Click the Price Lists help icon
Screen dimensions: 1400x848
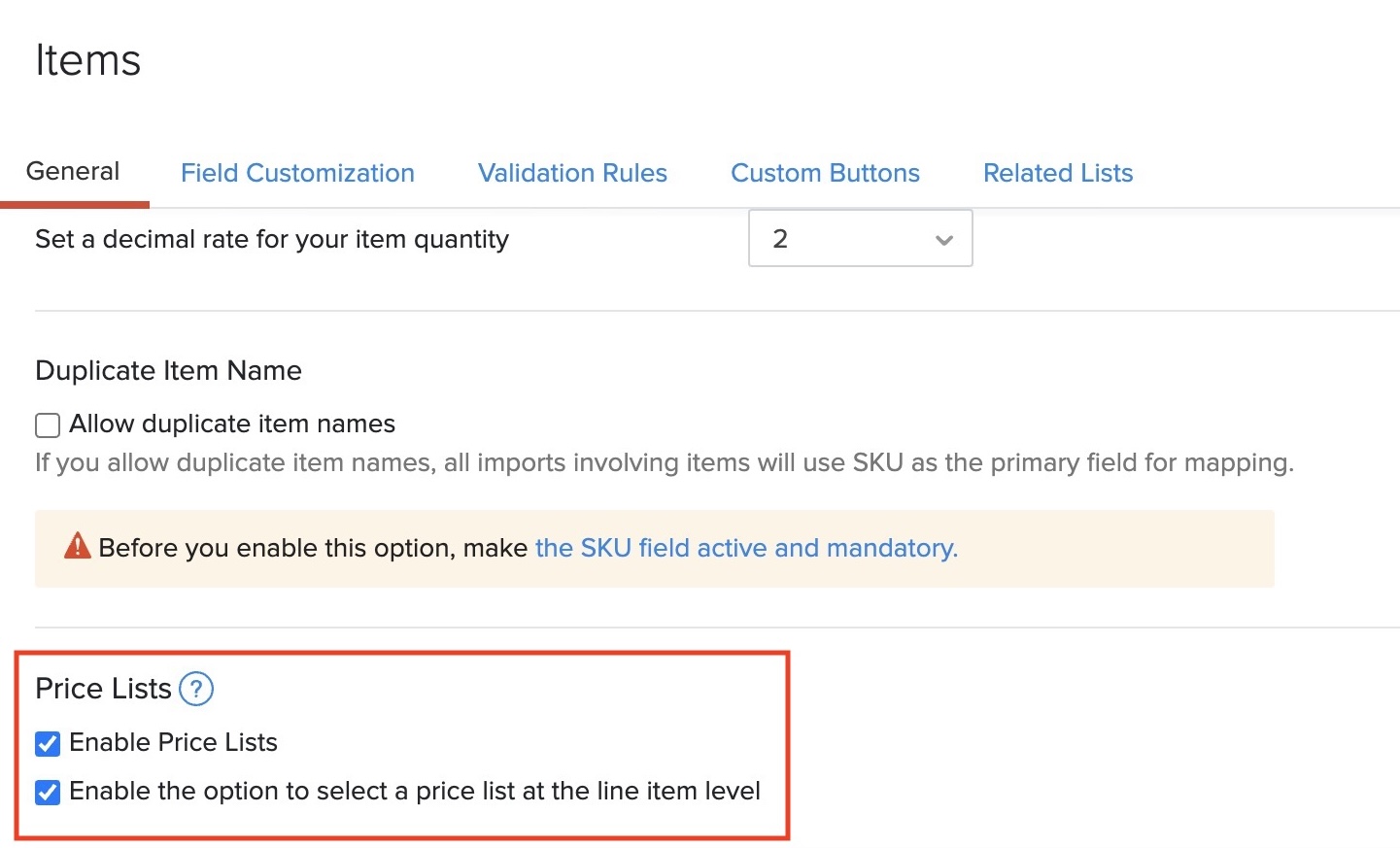coord(195,689)
